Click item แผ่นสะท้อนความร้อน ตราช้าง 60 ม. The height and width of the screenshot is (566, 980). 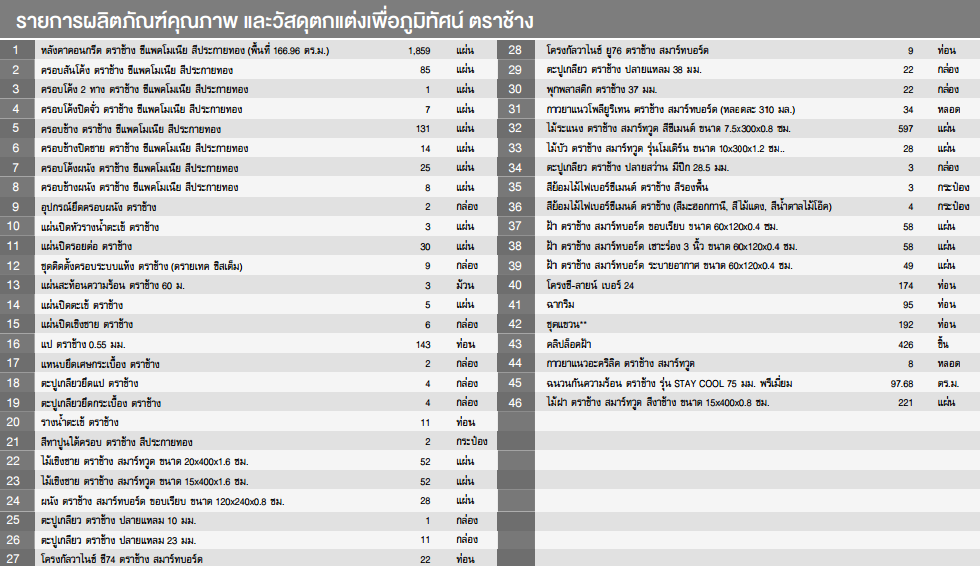click(112, 285)
